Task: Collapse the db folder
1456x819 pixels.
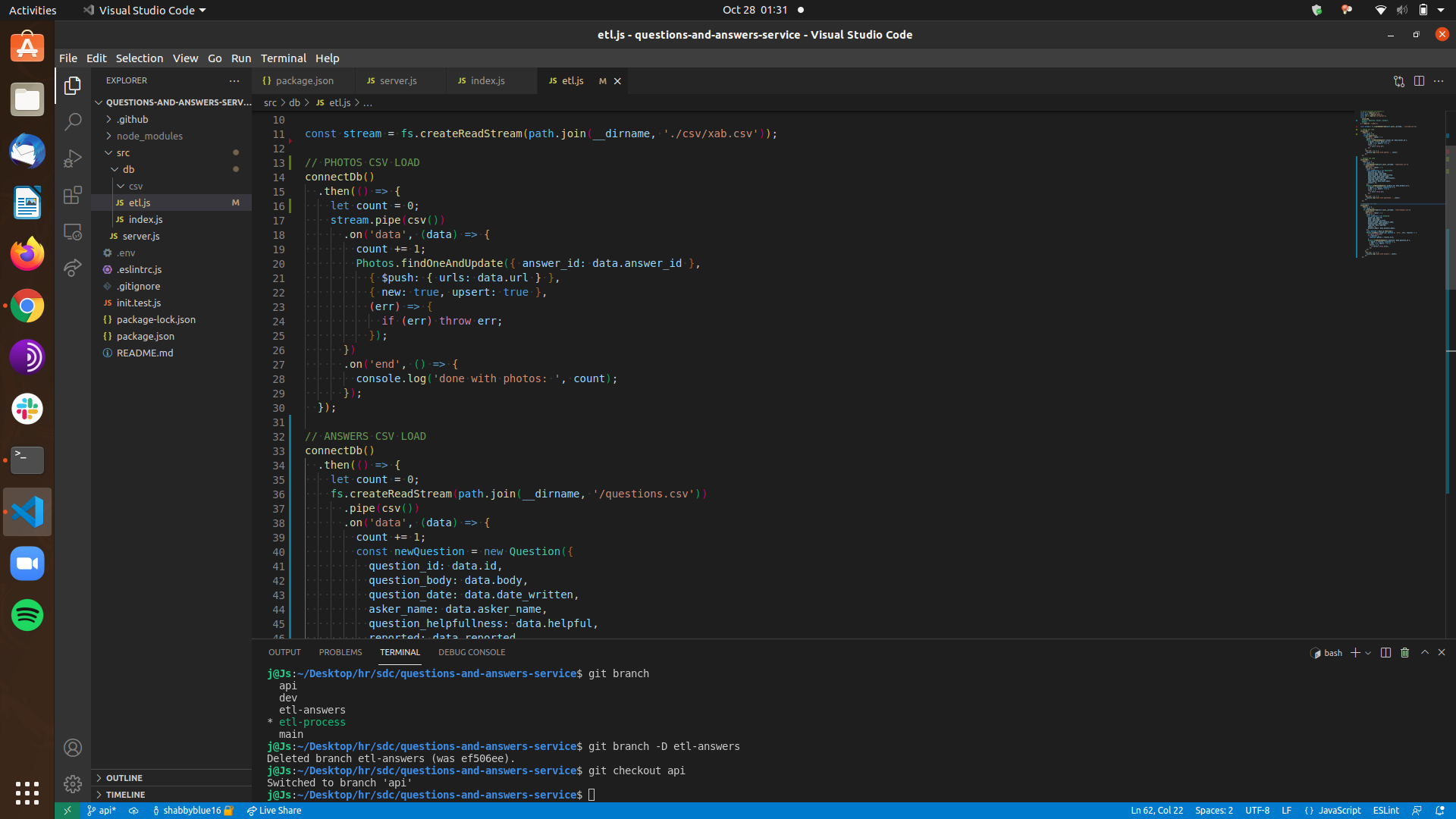Action: point(128,169)
